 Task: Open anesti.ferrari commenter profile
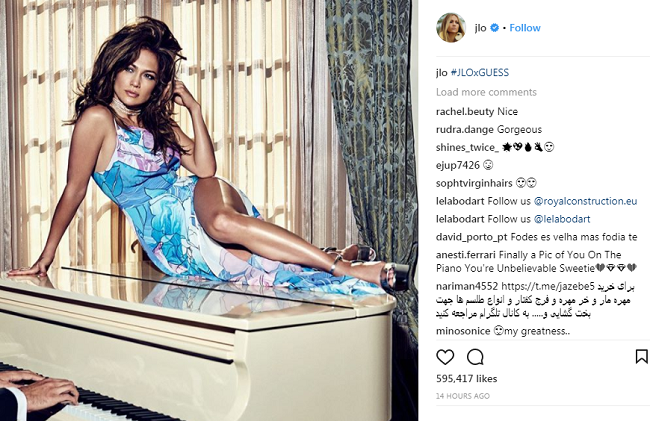click(466, 254)
